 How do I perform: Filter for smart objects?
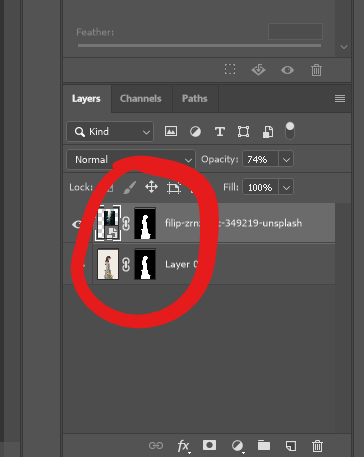point(268,132)
